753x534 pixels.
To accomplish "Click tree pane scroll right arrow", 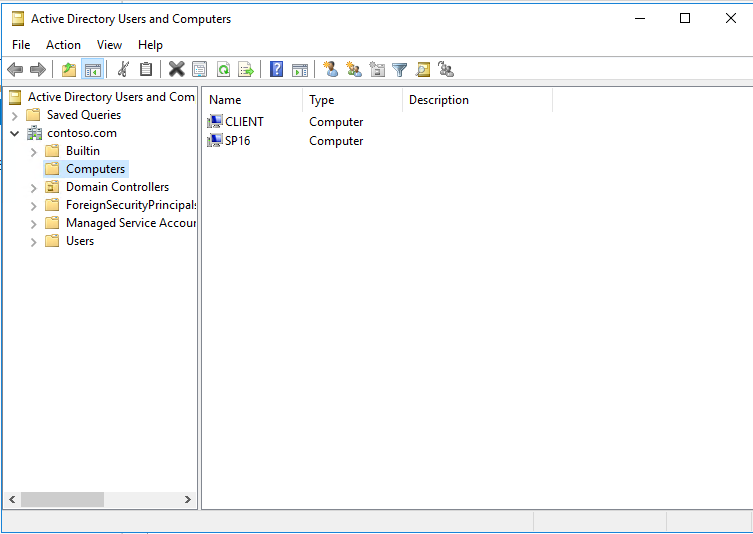I will pos(188,499).
